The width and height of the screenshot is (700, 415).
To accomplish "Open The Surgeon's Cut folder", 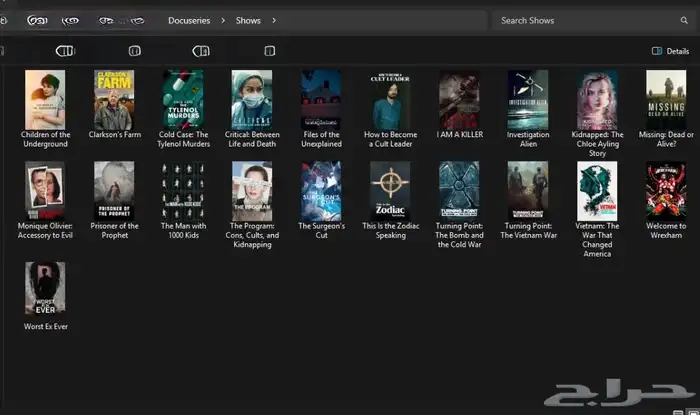I will coord(321,200).
